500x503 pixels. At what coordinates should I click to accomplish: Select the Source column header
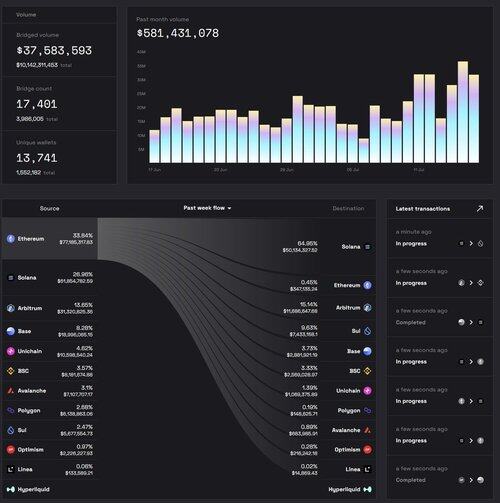[49, 208]
